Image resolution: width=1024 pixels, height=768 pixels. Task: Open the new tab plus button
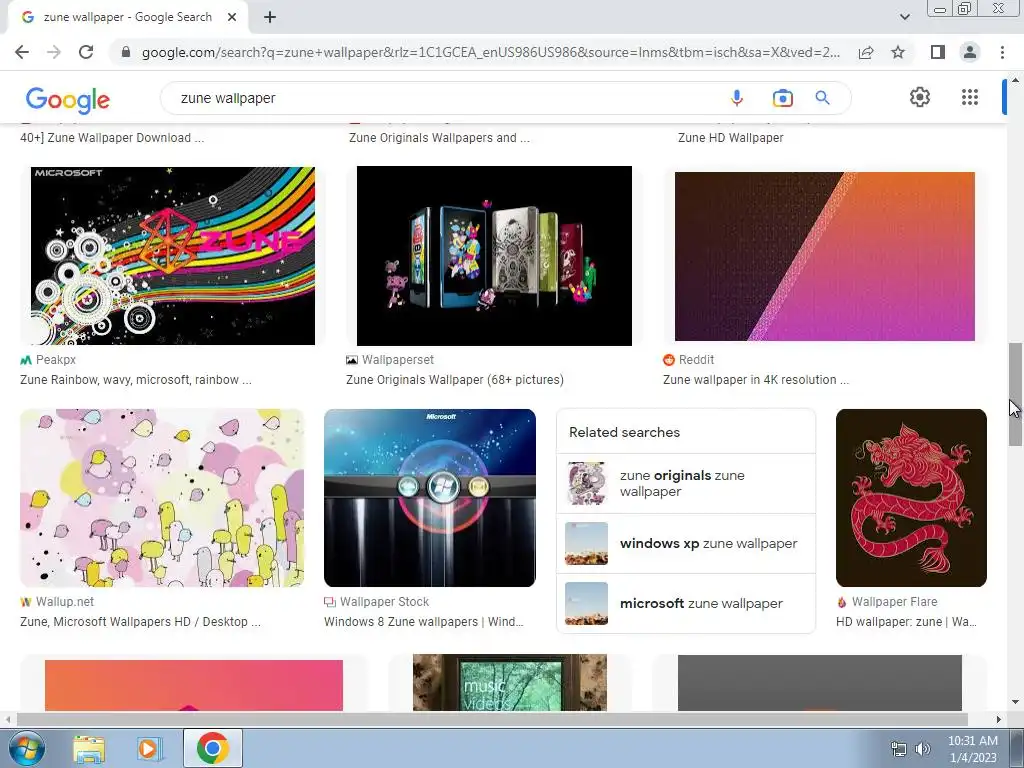(x=270, y=18)
